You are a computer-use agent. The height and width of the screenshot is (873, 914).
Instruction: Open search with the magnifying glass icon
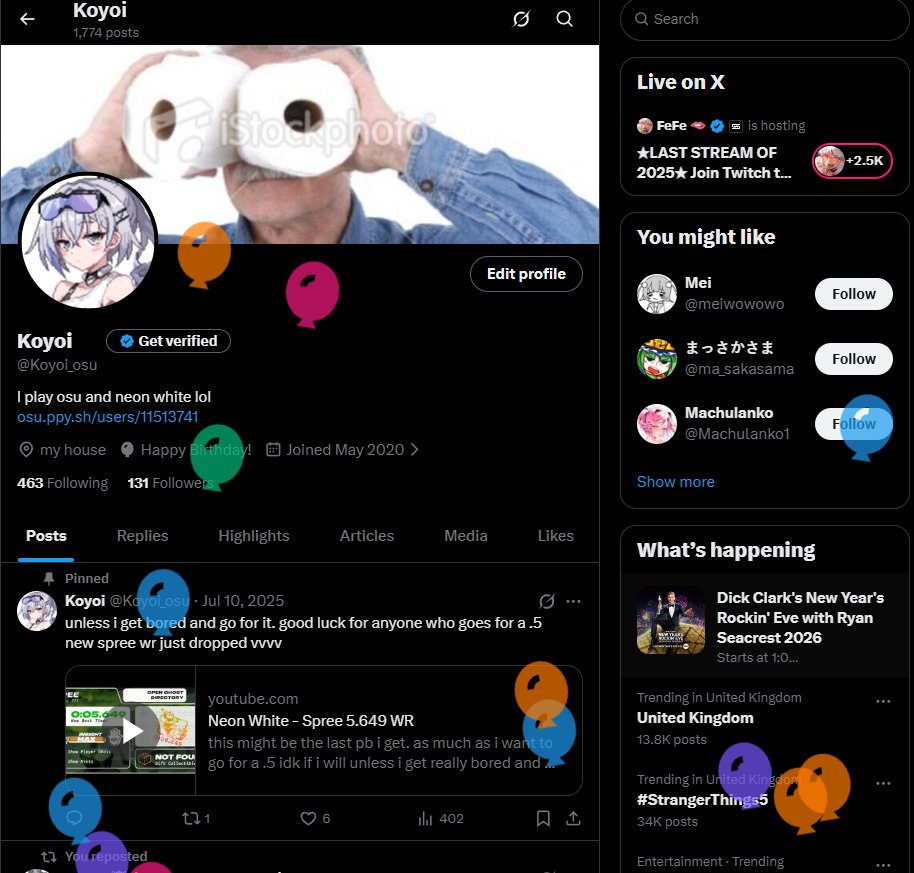564,18
